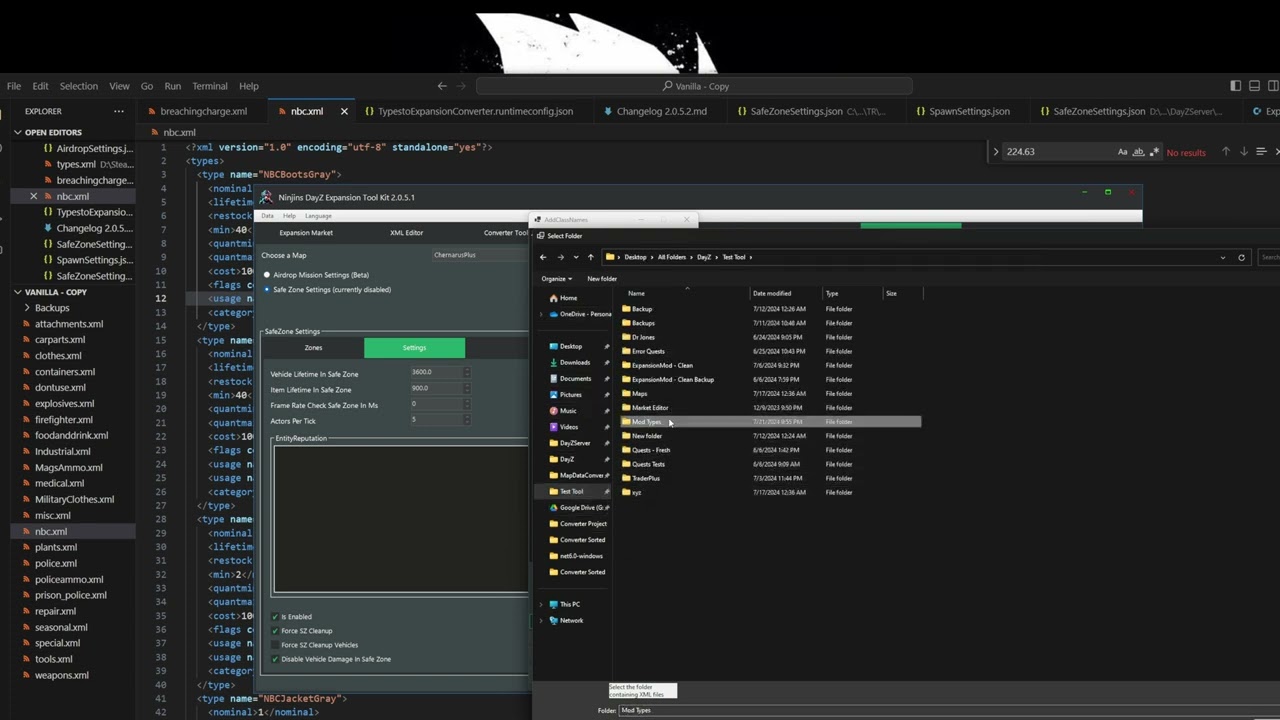The width and height of the screenshot is (1280, 720).
Task: Toggle panel layout icon in title bar
Action: (1254, 86)
